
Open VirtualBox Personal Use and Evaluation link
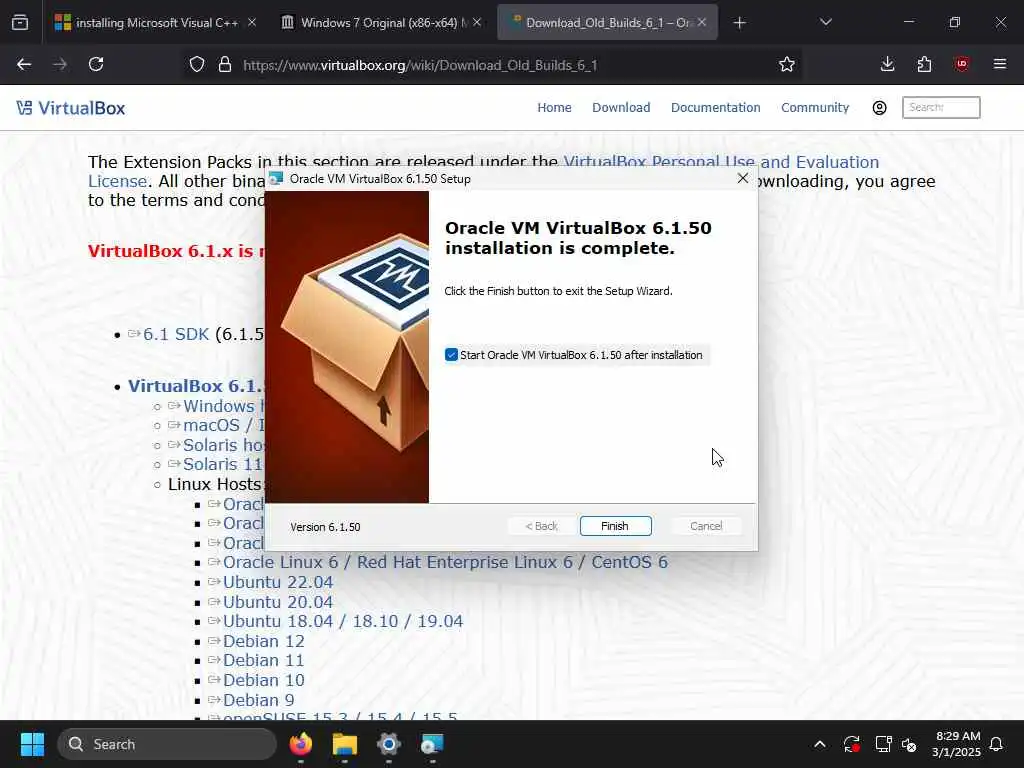tap(721, 162)
